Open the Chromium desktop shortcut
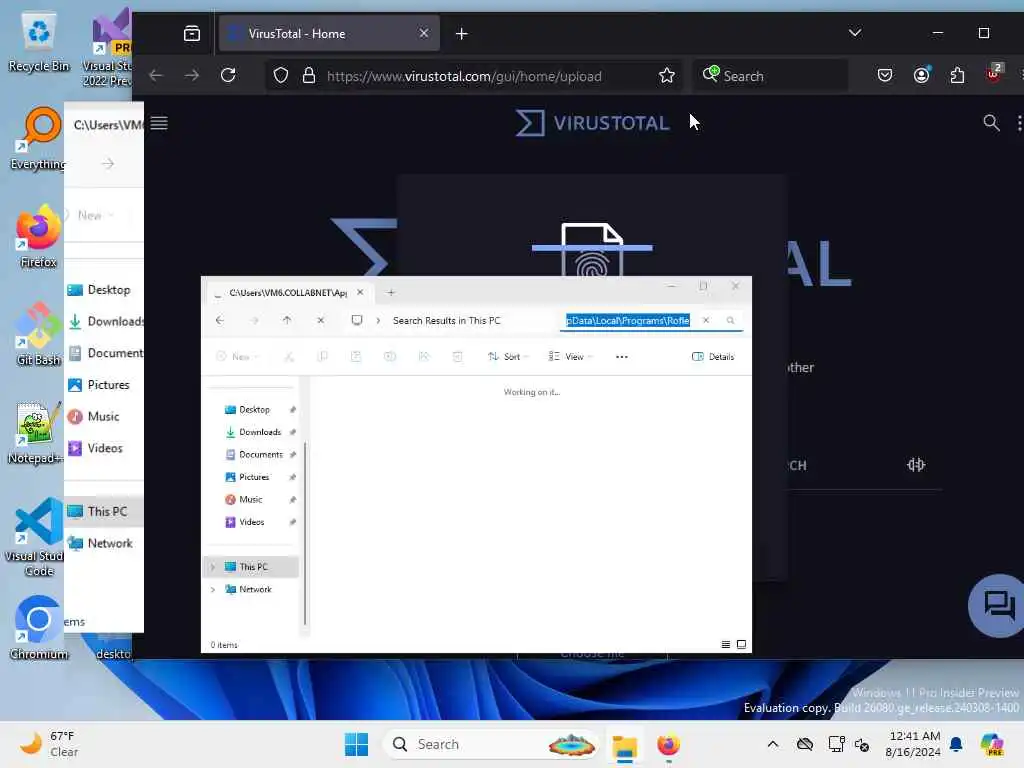1024x768 pixels. coord(39,628)
